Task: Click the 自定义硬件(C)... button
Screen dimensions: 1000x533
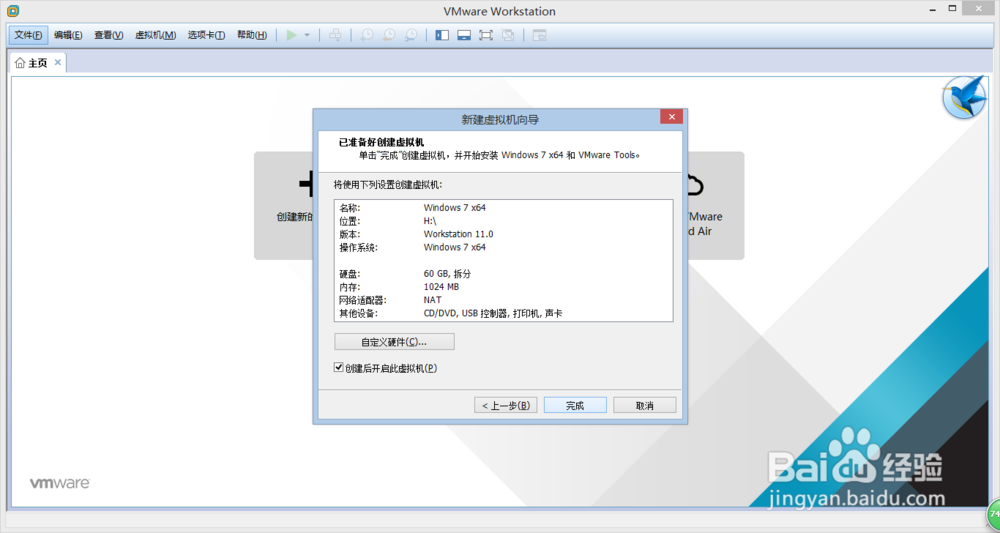Action: pyautogui.click(x=394, y=342)
